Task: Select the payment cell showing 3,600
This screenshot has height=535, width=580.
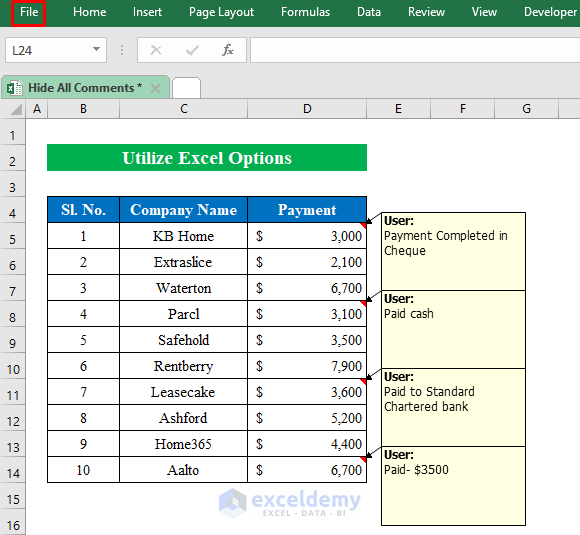Action: click(307, 392)
